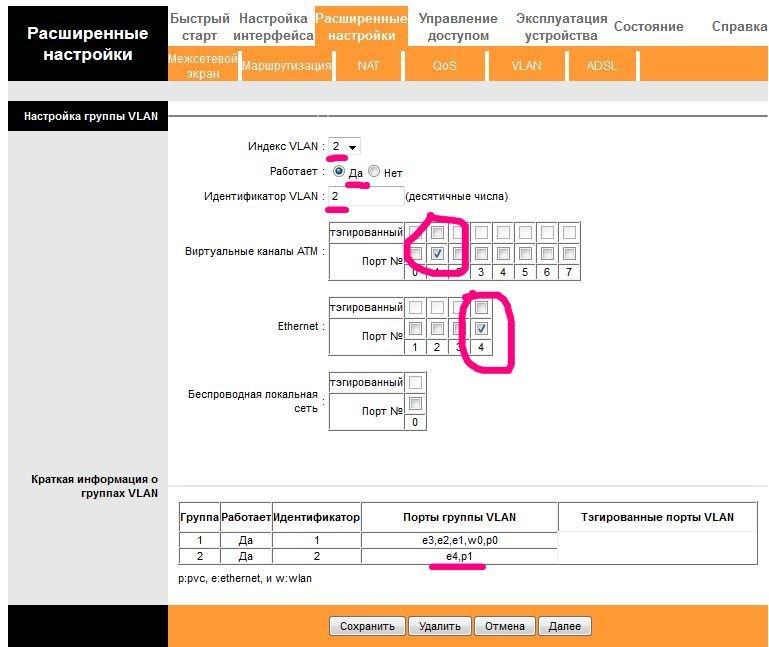The height and width of the screenshot is (647, 769).
Task: Click the Идентификатор VLAN input field
Action: coord(365,196)
